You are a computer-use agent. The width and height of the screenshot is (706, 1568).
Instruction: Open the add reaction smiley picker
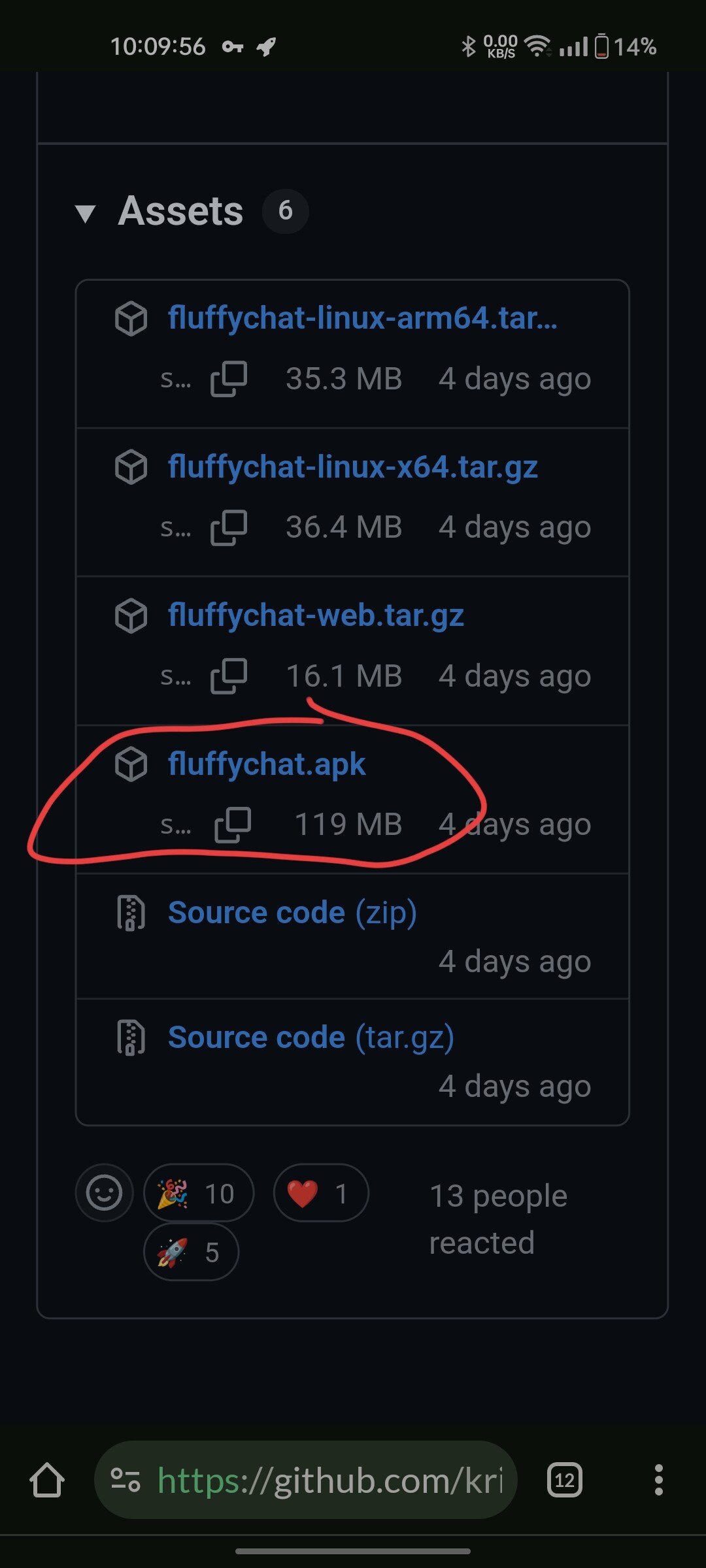click(x=105, y=1193)
